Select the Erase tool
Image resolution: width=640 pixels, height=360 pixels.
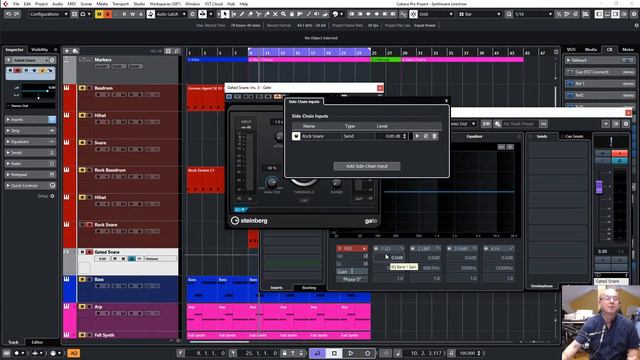click(x=250, y=14)
